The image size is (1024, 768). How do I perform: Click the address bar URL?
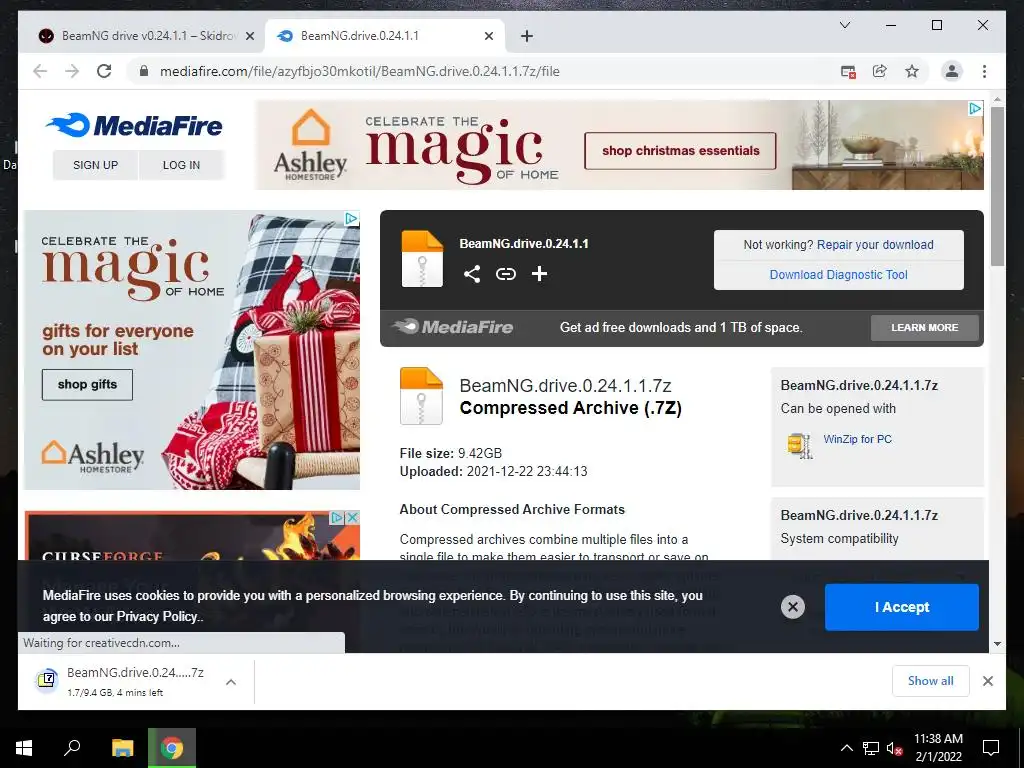(x=360, y=71)
